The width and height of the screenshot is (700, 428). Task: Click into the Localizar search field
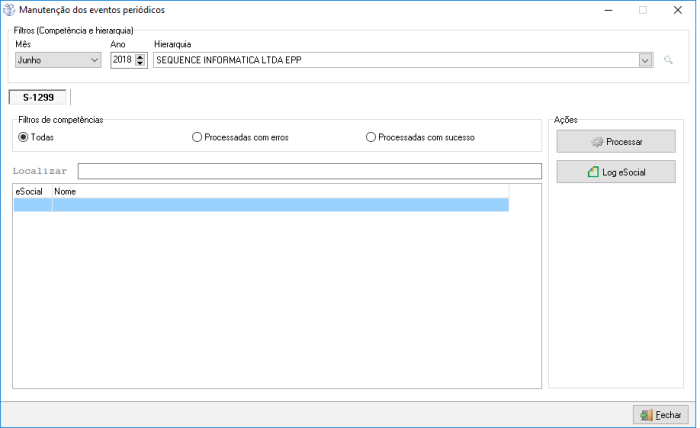(x=309, y=171)
